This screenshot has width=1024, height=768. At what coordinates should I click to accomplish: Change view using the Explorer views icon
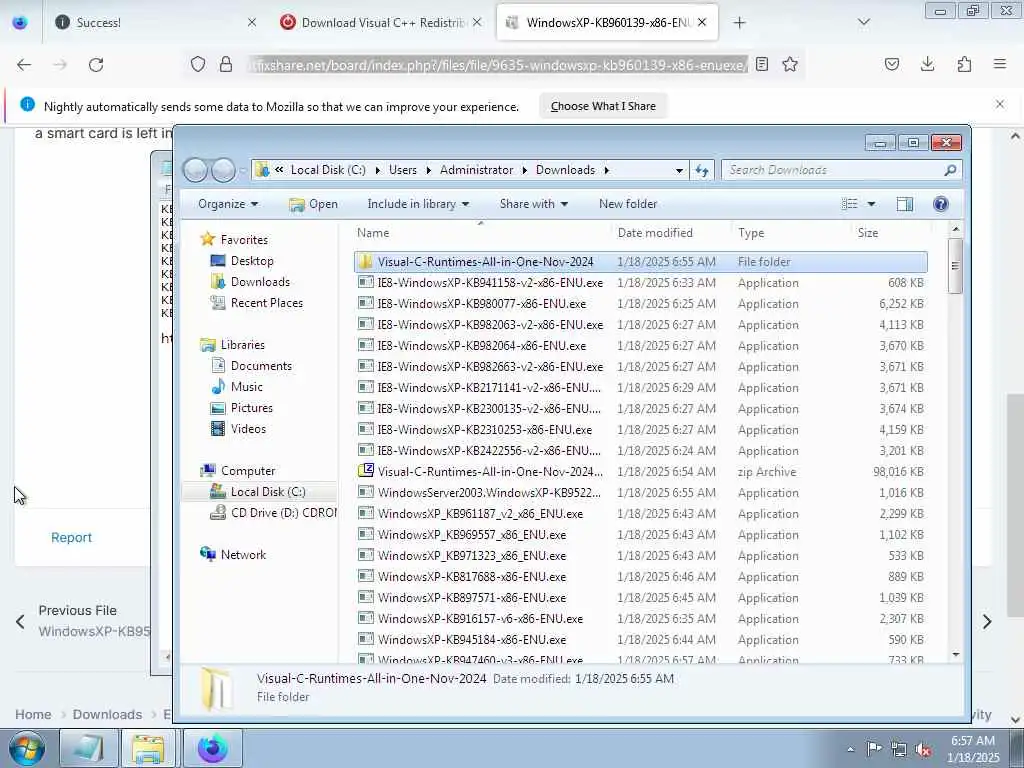(850, 204)
